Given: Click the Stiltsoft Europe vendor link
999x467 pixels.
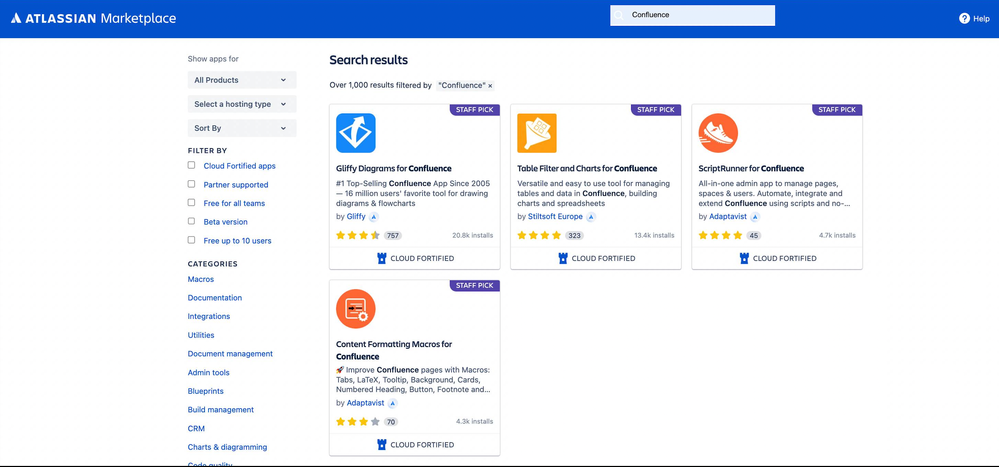Looking at the screenshot, I should tap(556, 217).
